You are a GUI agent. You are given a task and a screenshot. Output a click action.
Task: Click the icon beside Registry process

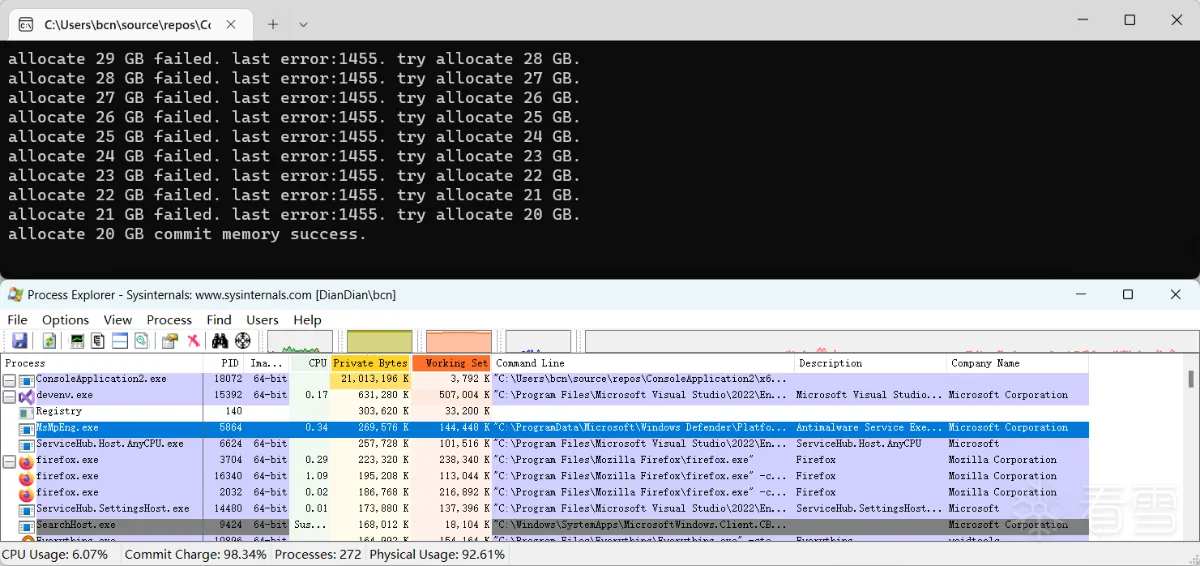[27, 412]
